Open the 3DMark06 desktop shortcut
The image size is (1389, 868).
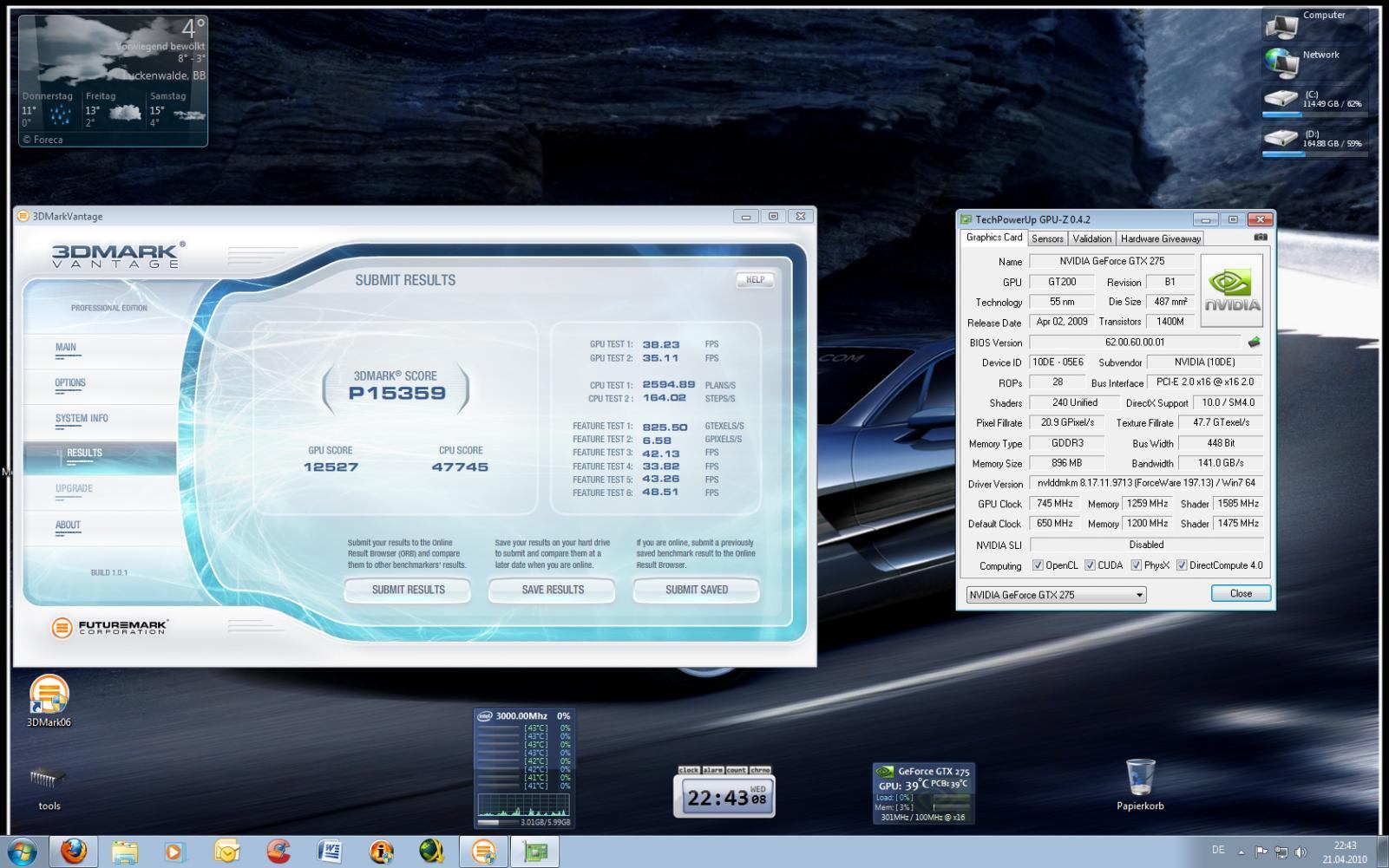point(49,695)
